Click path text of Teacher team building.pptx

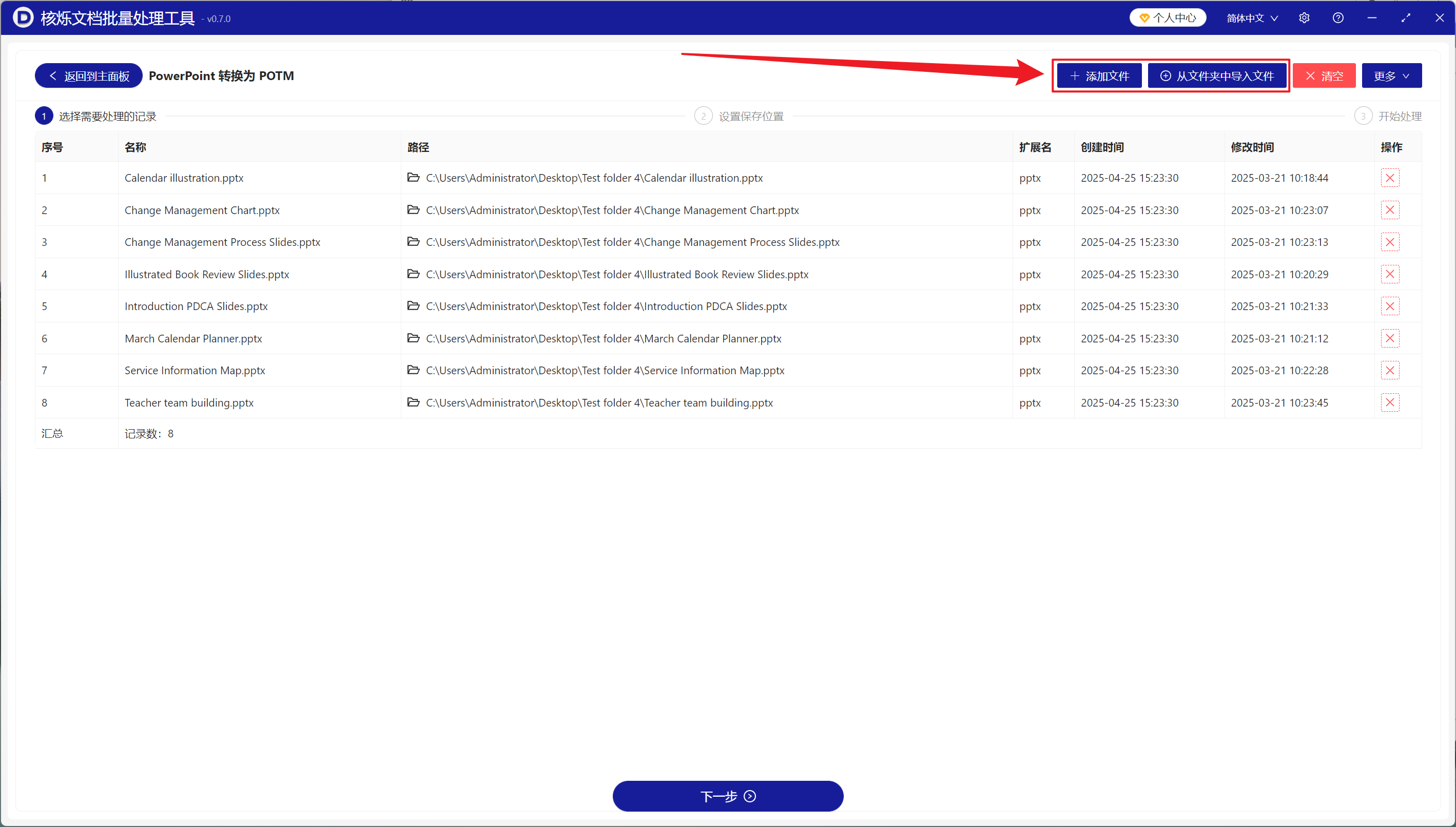click(x=599, y=402)
